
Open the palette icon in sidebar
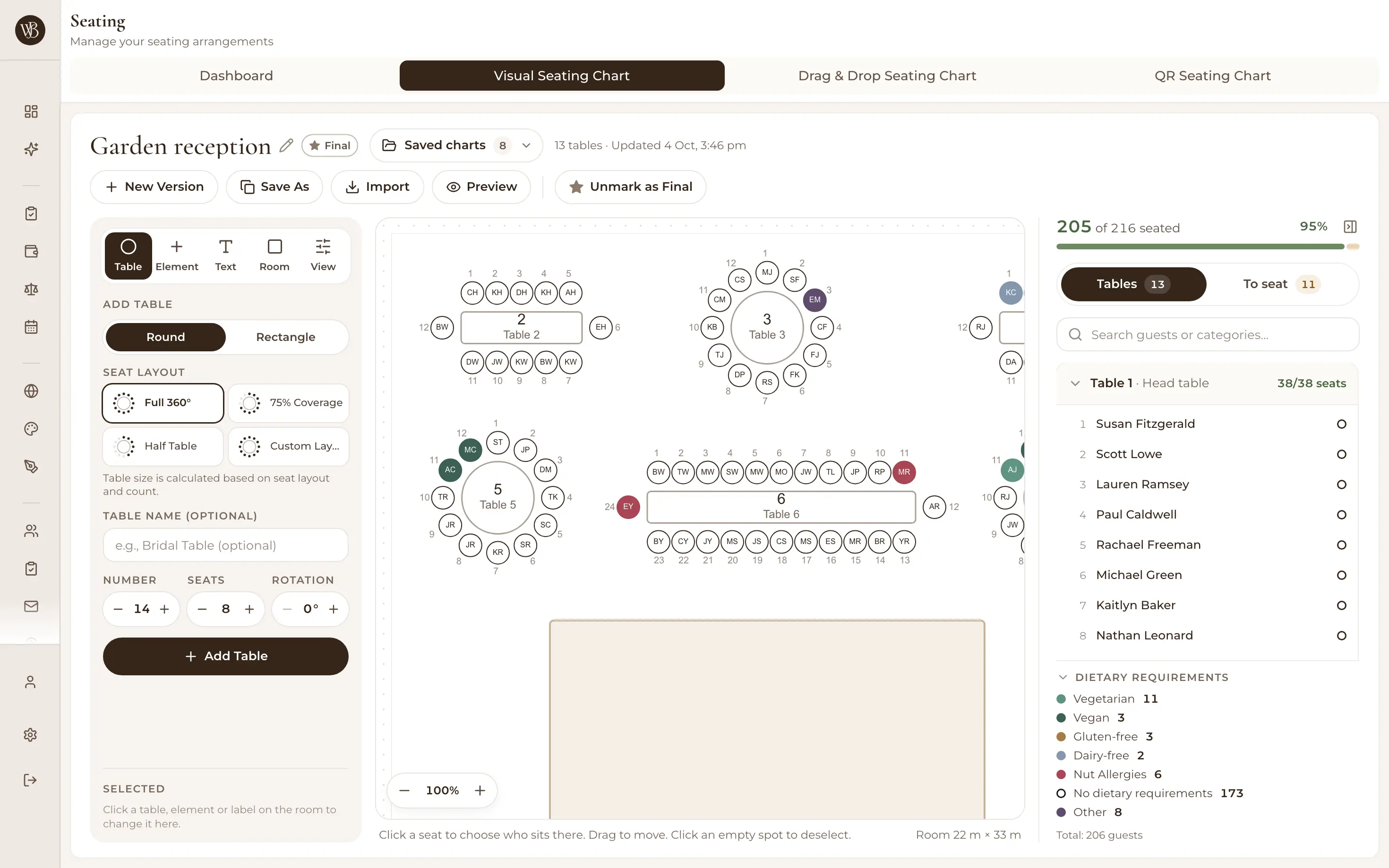pos(31,429)
